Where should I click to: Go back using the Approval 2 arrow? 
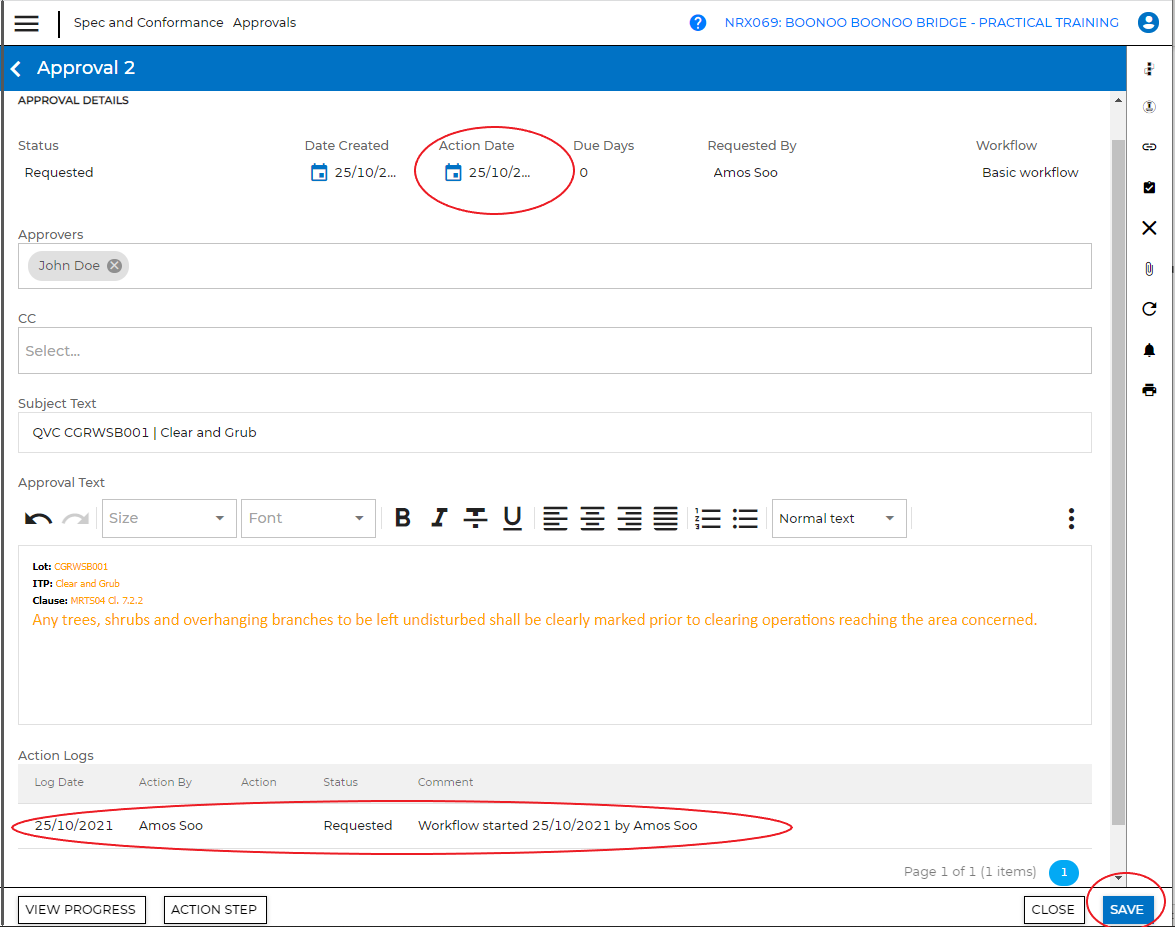16,69
